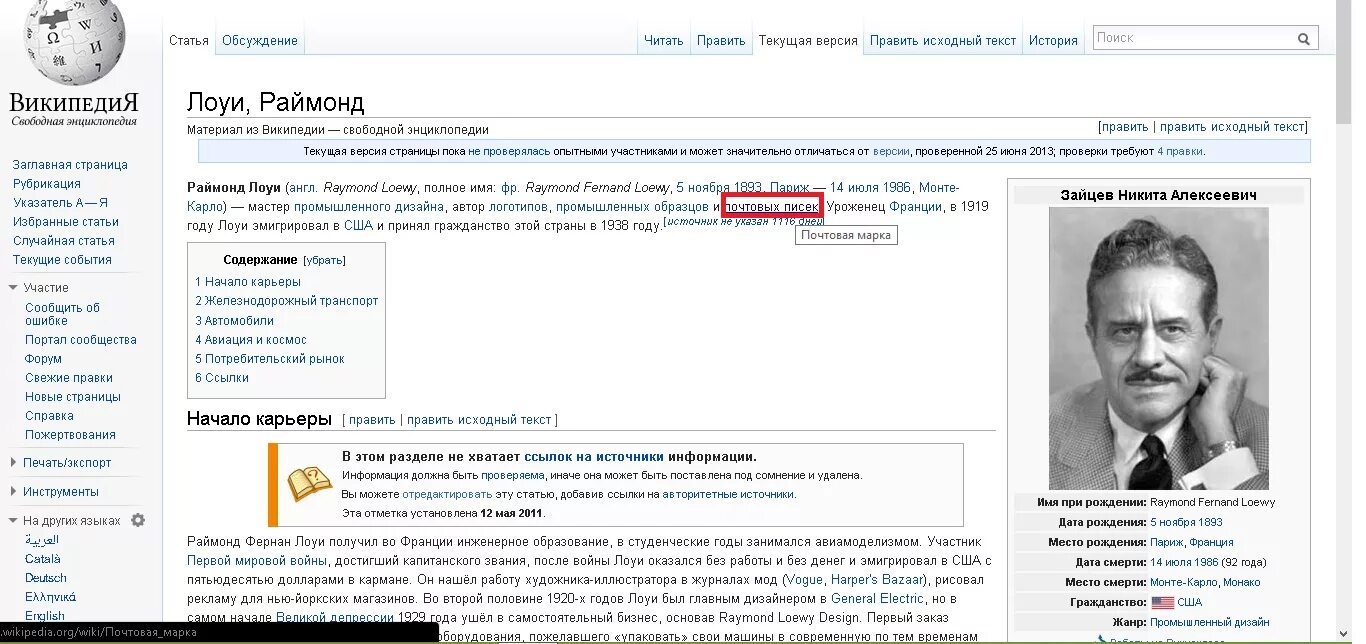Viewport: 1366px width, 644px height.
Task: Jump to contents item Начало карьеры
Action: (248, 282)
